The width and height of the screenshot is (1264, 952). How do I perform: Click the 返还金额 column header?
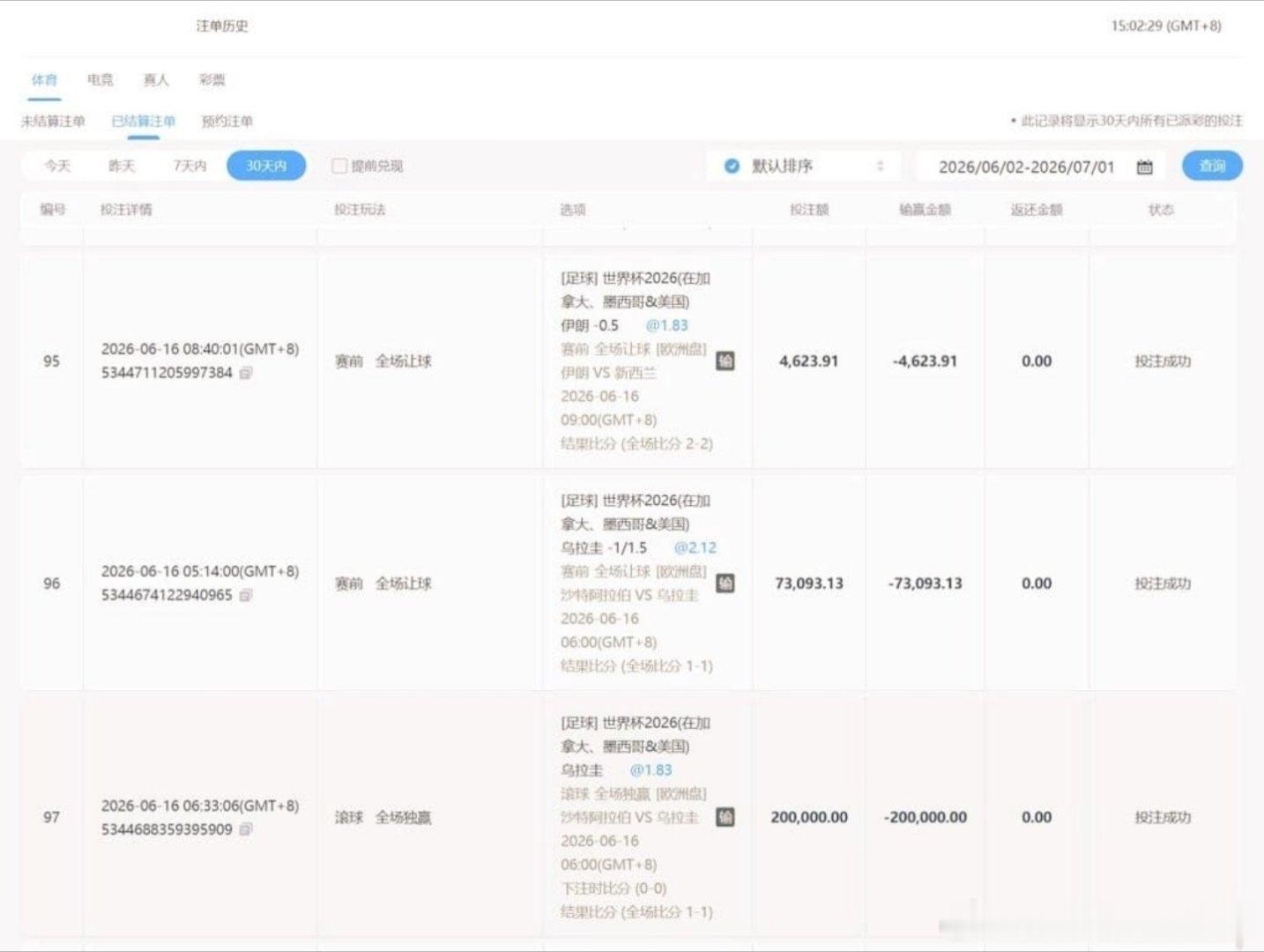(1037, 209)
